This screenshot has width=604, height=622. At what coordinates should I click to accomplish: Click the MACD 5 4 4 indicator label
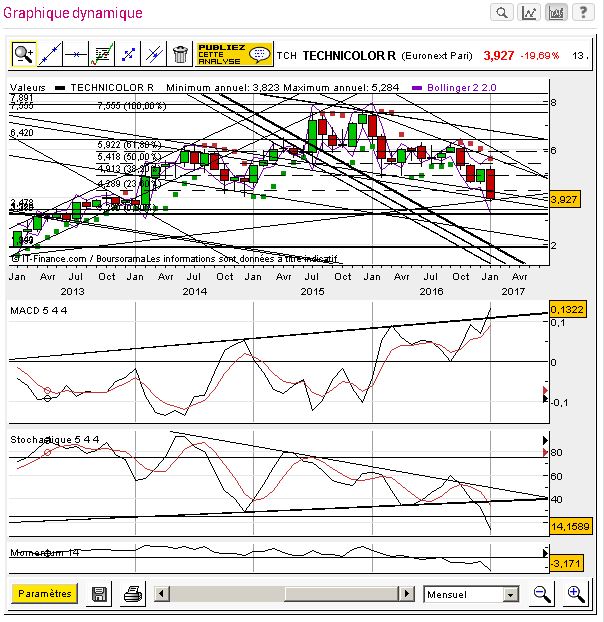coord(39,311)
